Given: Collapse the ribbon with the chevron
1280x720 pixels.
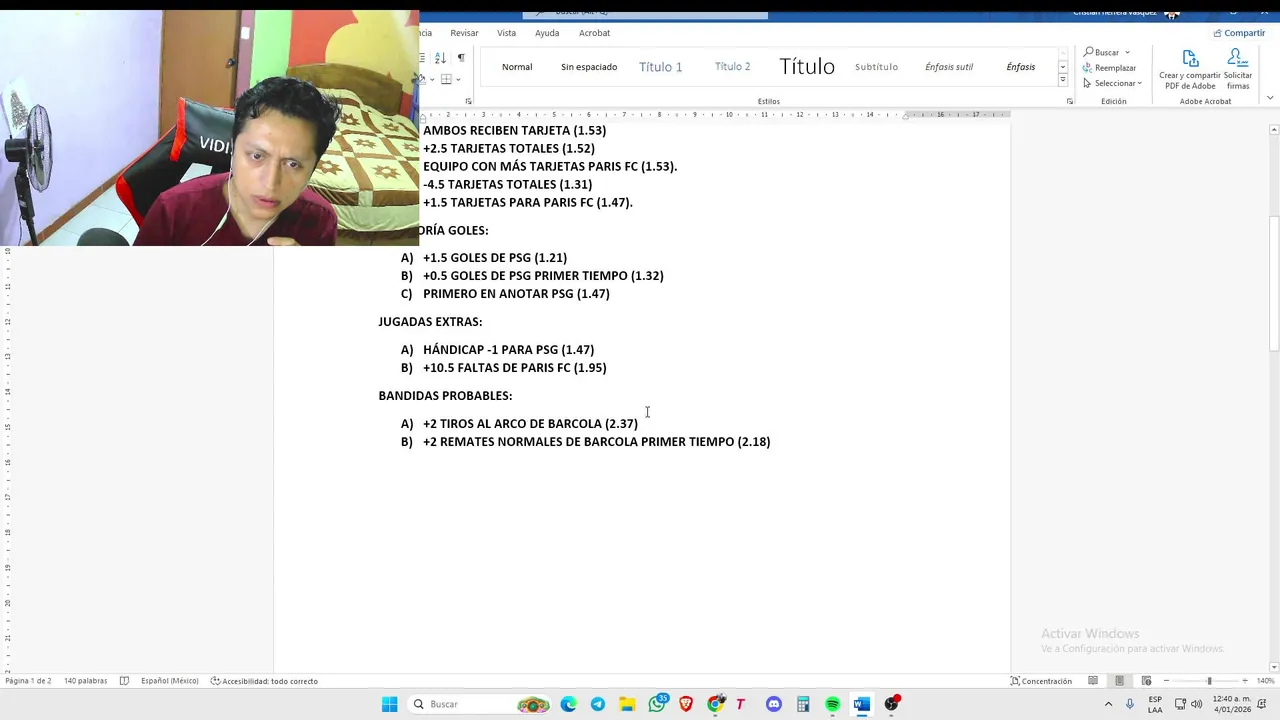Looking at the screenshot, I should (1270, 98).
